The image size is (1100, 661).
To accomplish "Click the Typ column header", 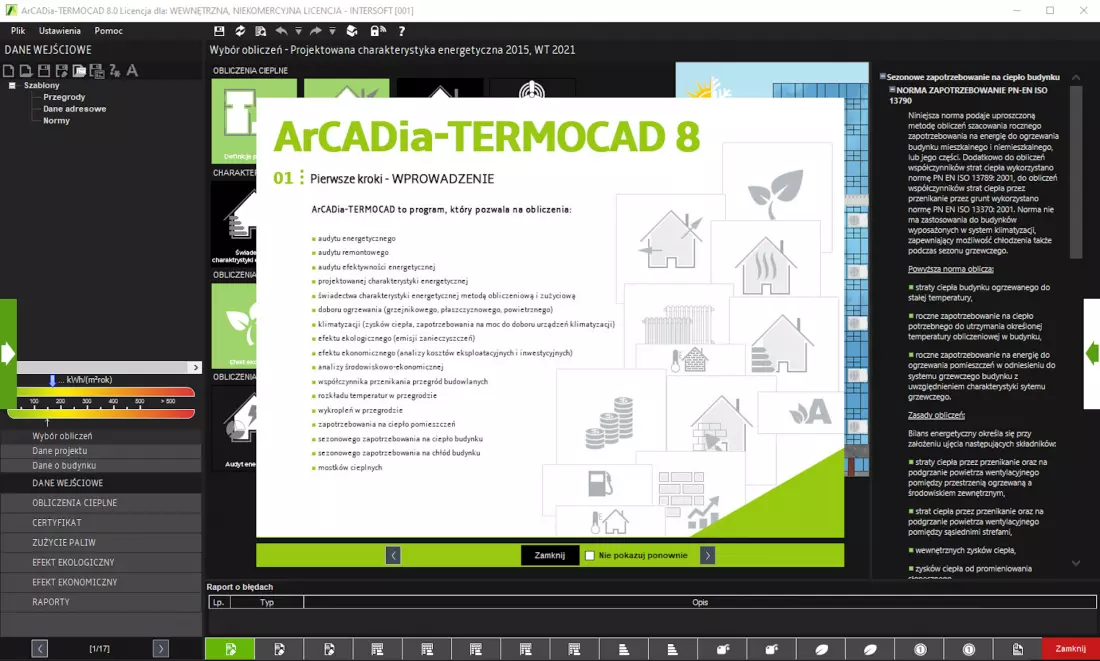I will 267,602.
